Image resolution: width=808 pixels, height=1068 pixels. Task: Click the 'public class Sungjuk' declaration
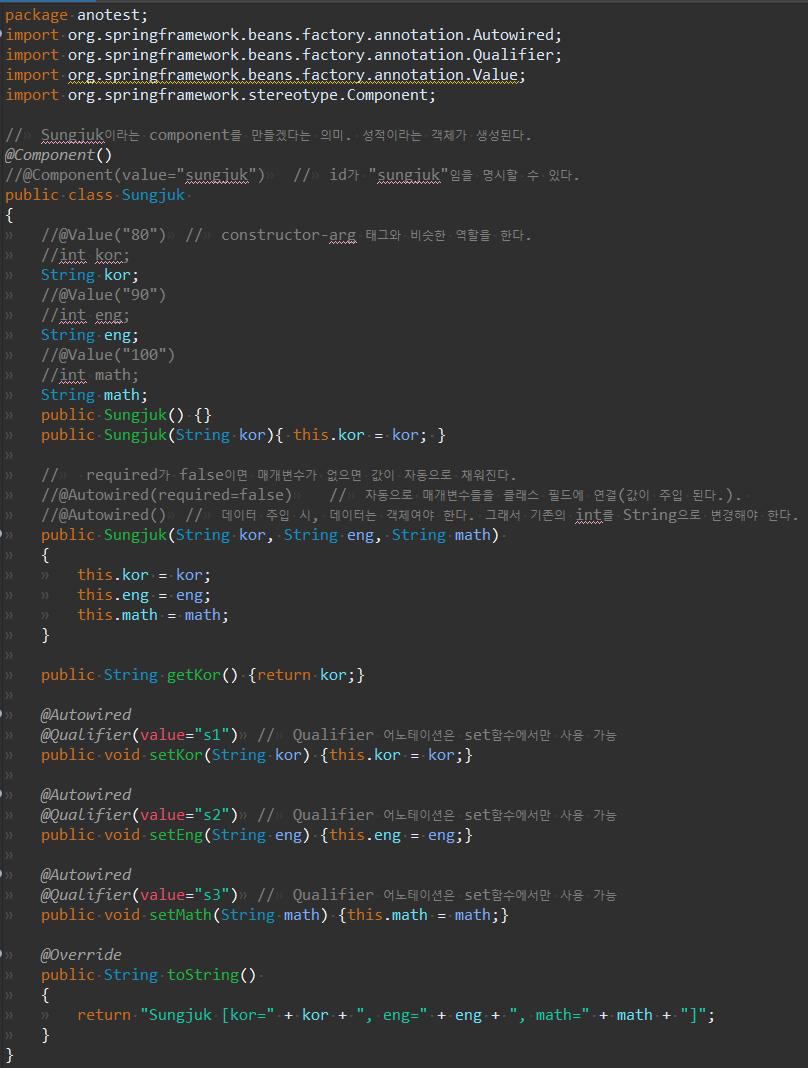[95, 195]
